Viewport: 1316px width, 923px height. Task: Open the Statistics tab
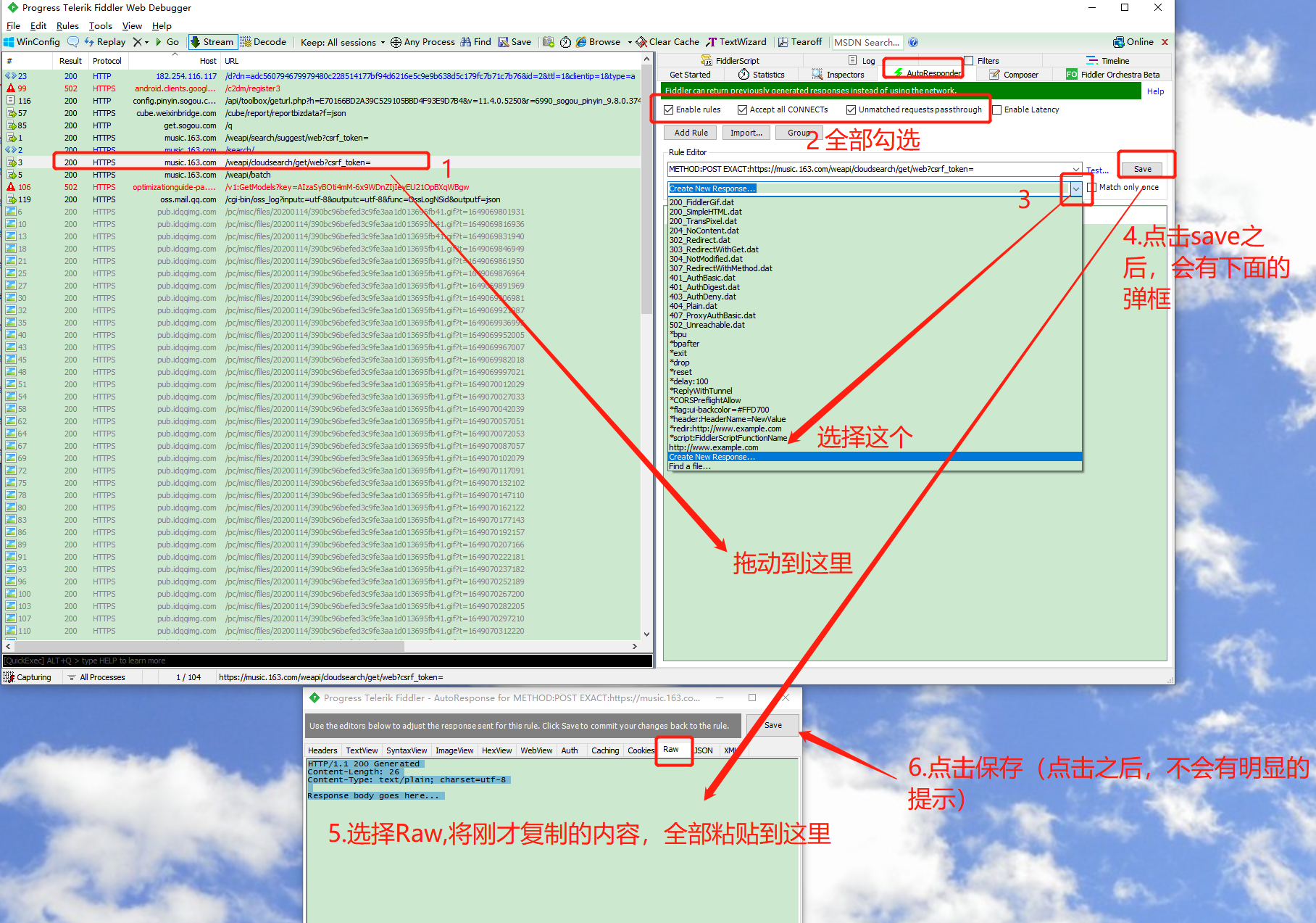[762, 75]
